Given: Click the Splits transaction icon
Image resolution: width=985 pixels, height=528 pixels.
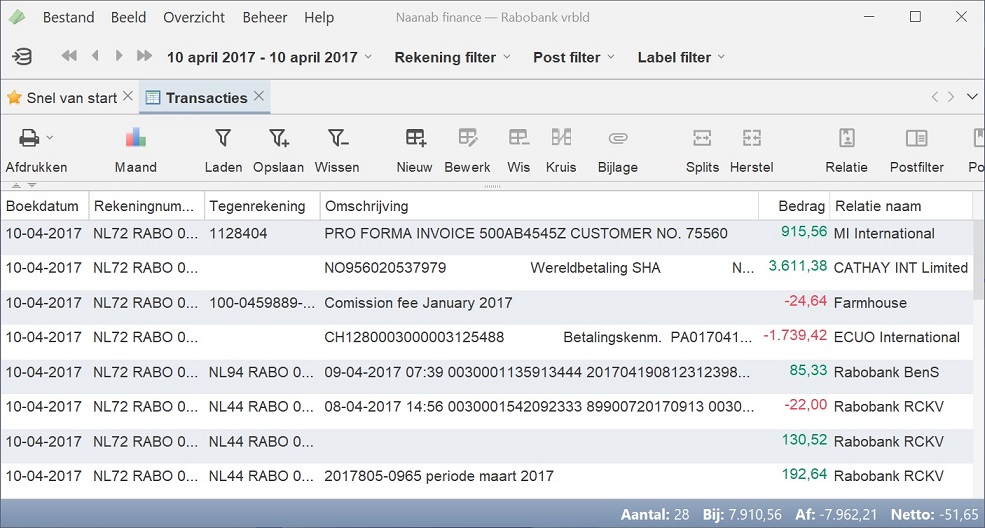Looking at the screenshot, I should pyautogui.click(x=702, y=138).
